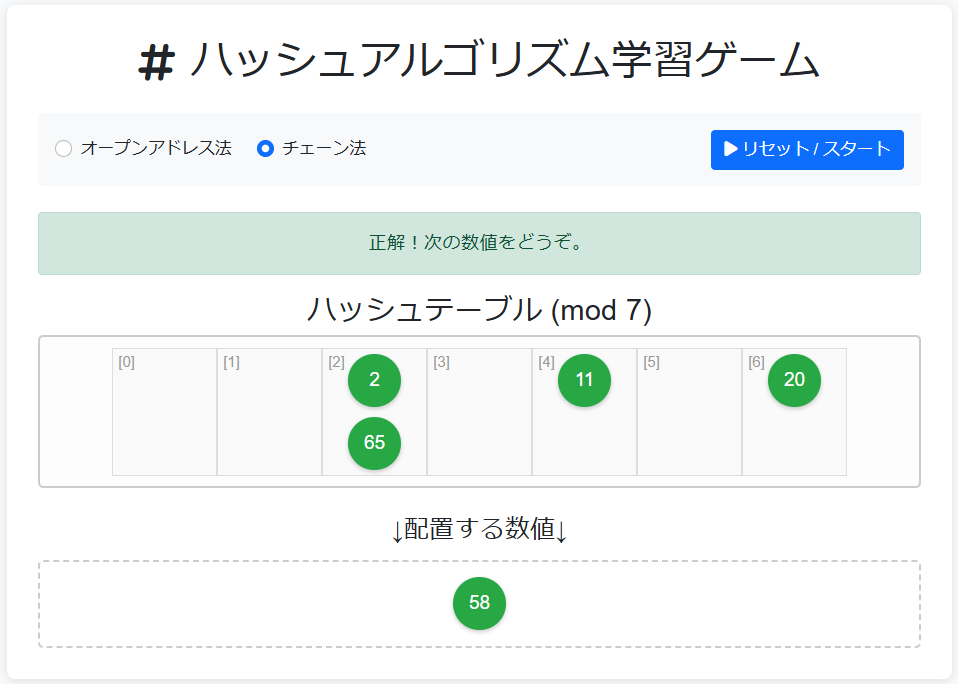Click the [2] slot index label
This screenshot has width=958, height=684.
tap(336, 362)
